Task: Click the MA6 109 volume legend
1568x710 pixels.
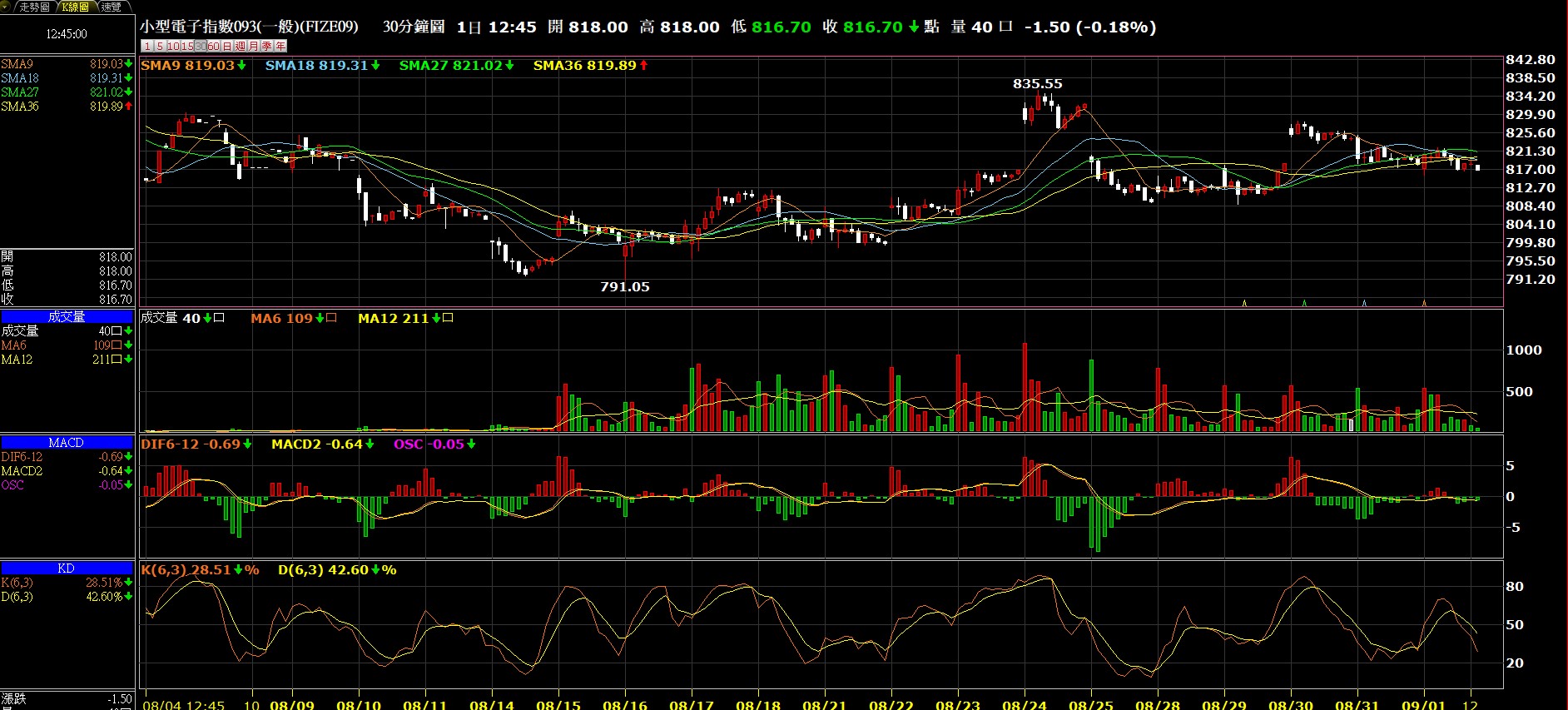Action: click(x=293, y=318)
